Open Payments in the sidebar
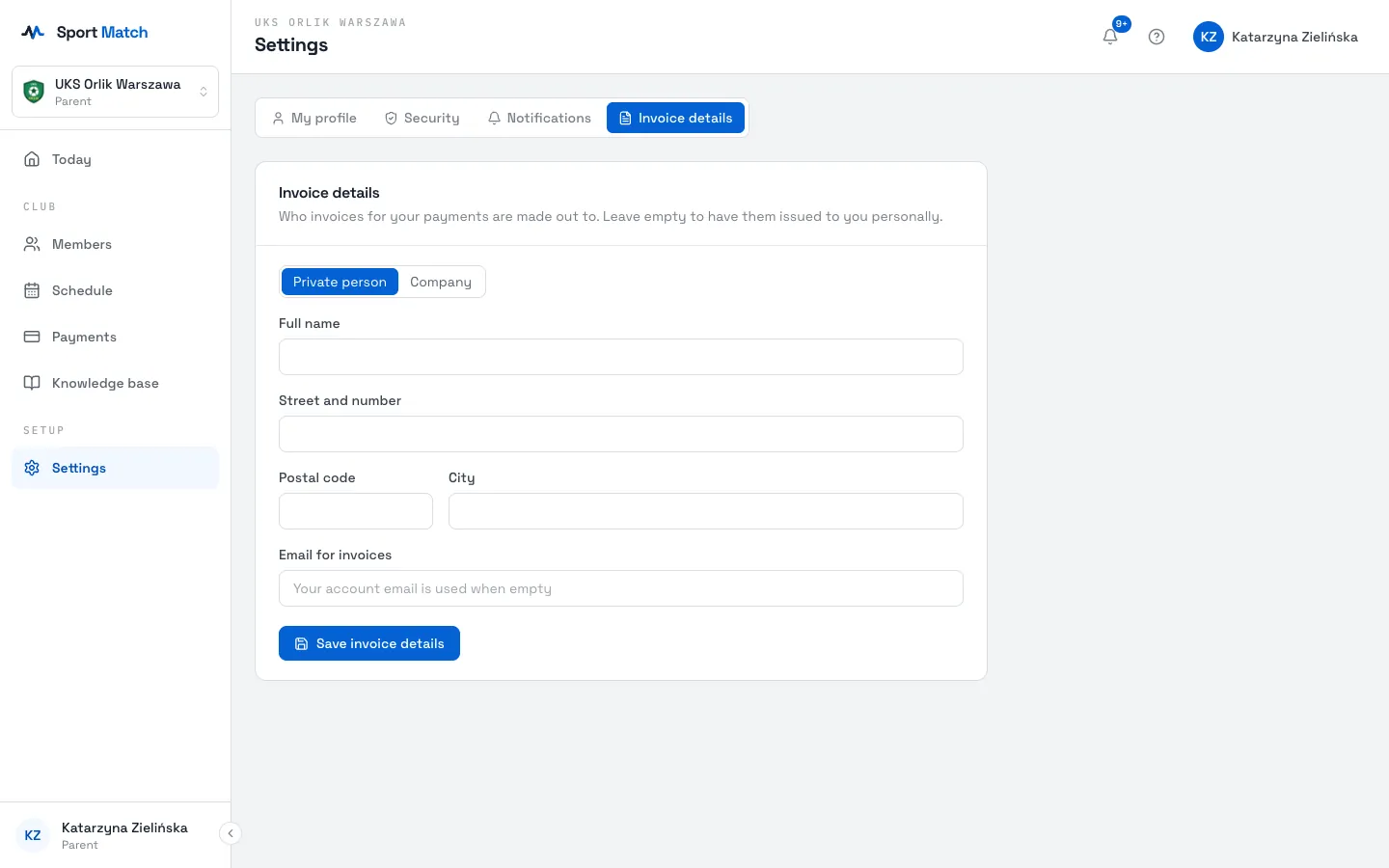This screenshot has width=1389, height=868. (x=115, y=337)
